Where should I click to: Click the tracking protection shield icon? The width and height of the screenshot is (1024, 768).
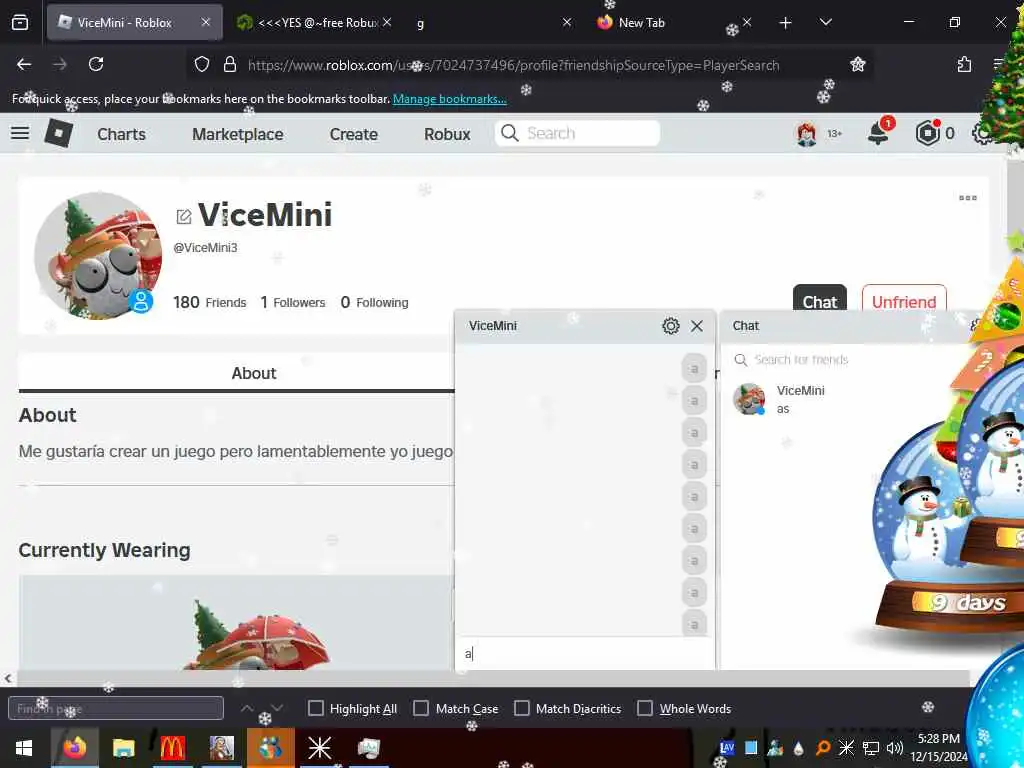(202, 64)
